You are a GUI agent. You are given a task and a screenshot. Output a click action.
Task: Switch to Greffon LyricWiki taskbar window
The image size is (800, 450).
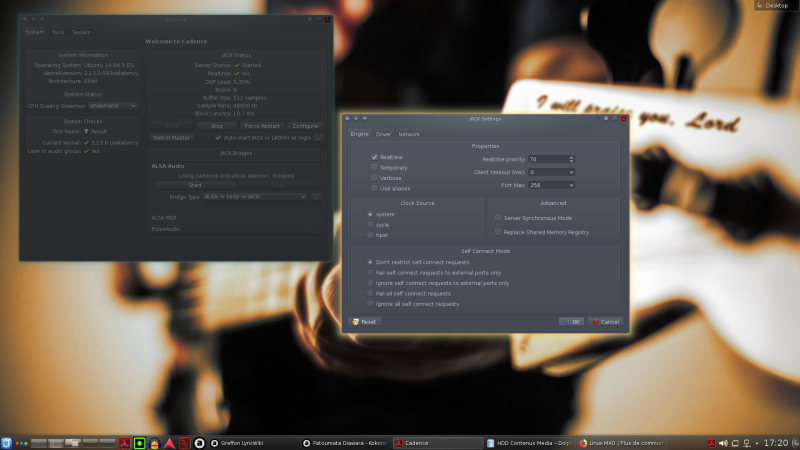click(x=253, y=443)
